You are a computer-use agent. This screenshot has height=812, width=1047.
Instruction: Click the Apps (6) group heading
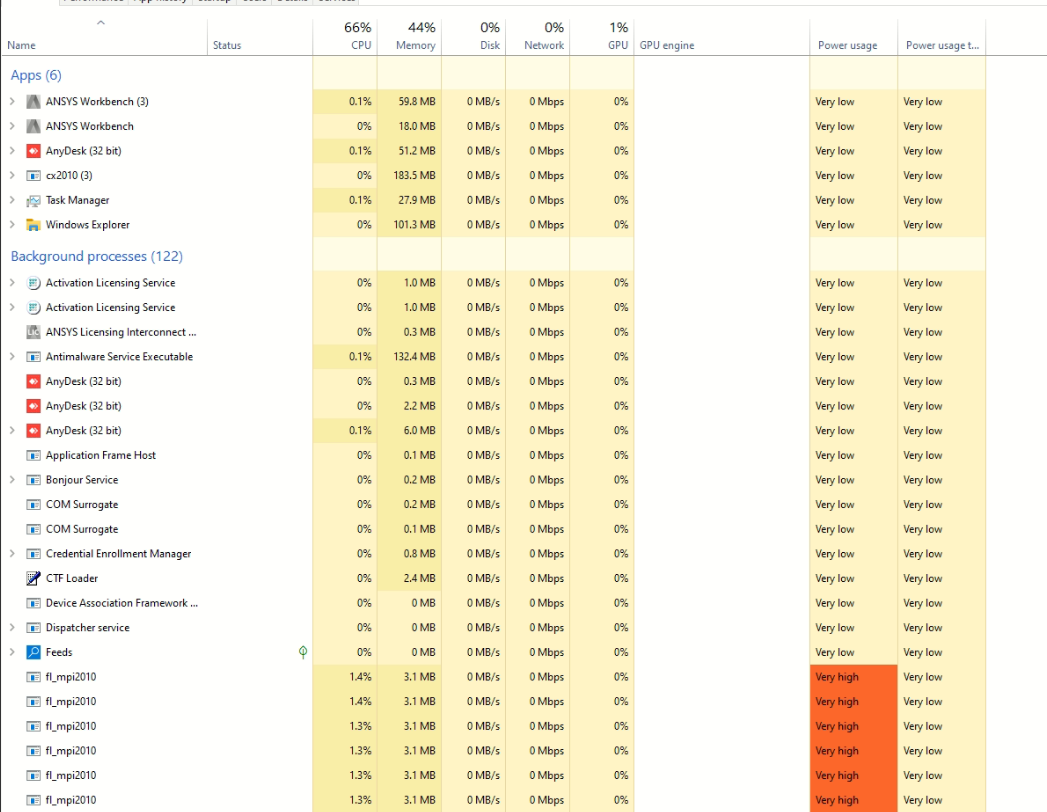36,75
